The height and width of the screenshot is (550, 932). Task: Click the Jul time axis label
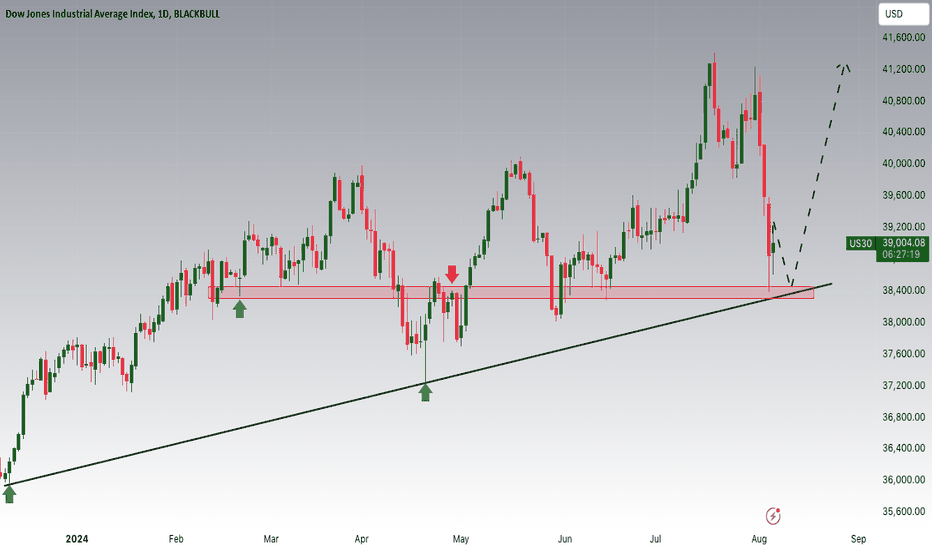tap(655, 539)
